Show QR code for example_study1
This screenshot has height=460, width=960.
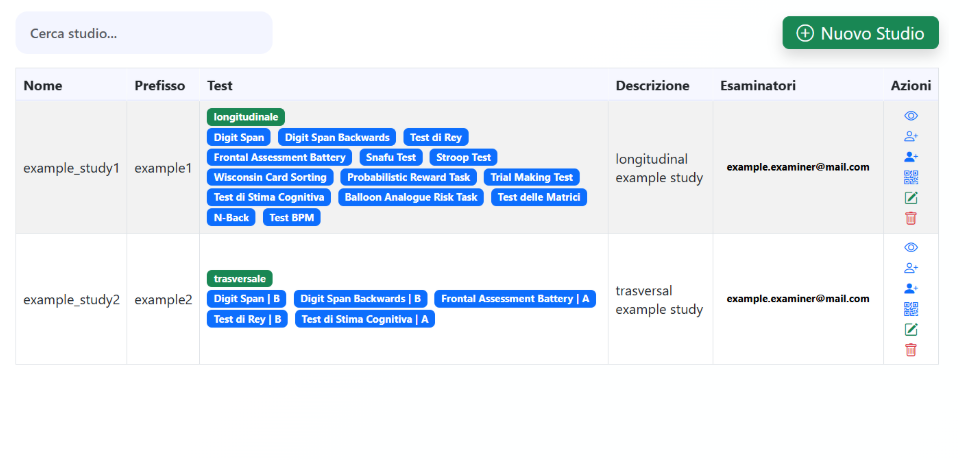911,178
